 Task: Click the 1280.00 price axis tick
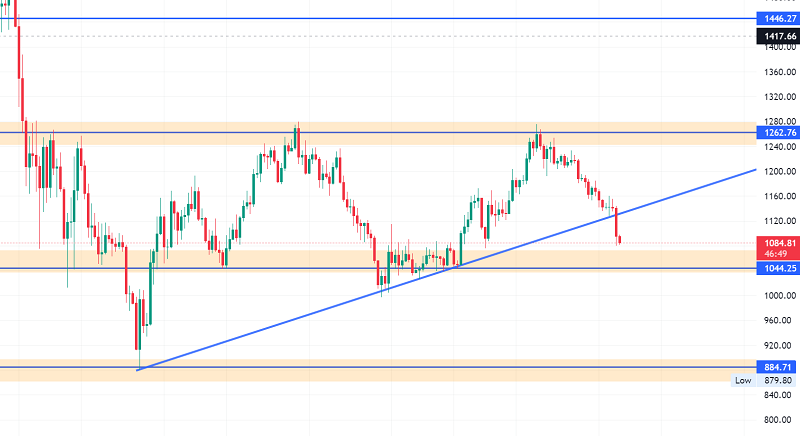coord(780,121)
